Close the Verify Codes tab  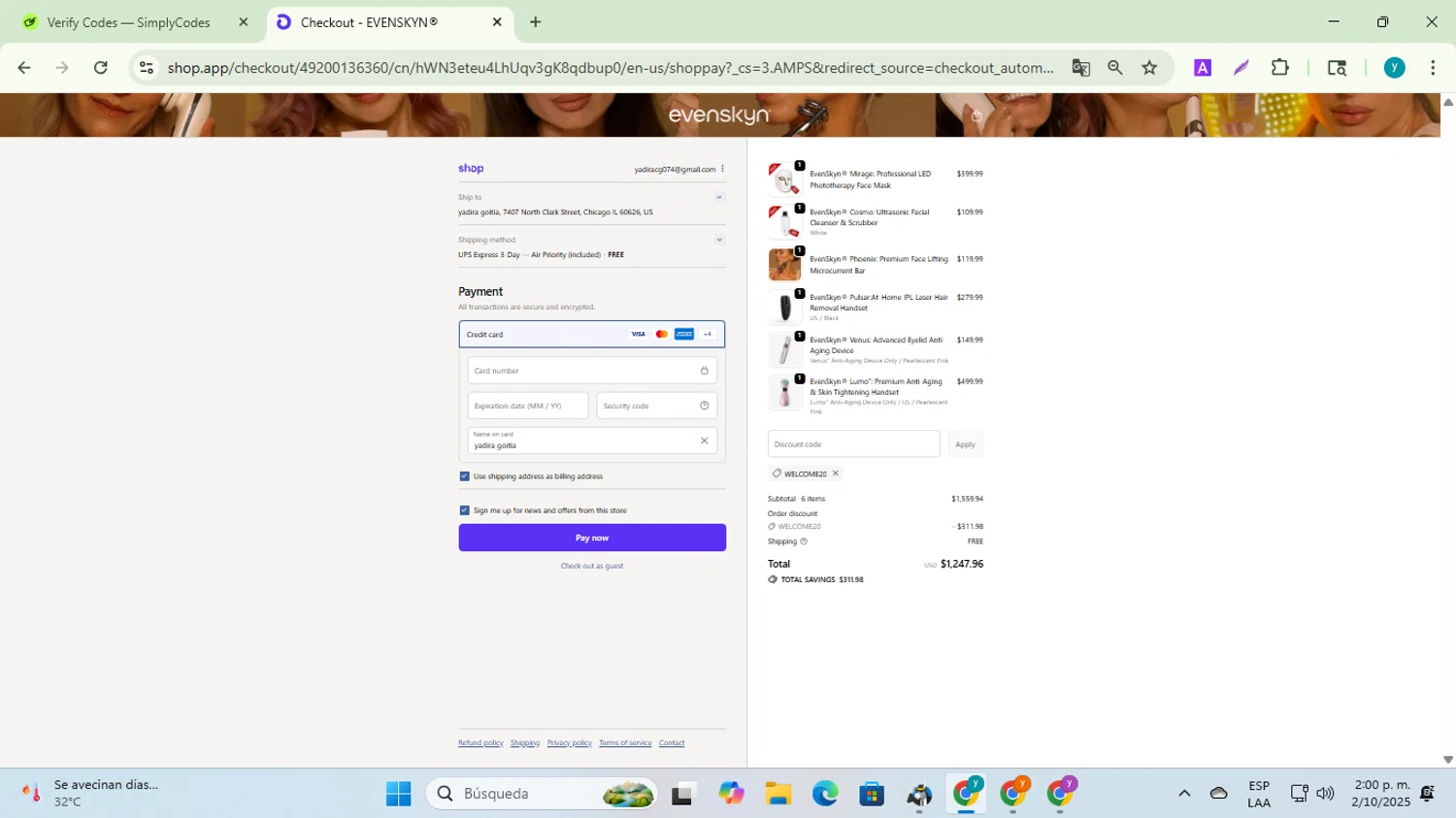pyautogui.click(x=244, y=22)
